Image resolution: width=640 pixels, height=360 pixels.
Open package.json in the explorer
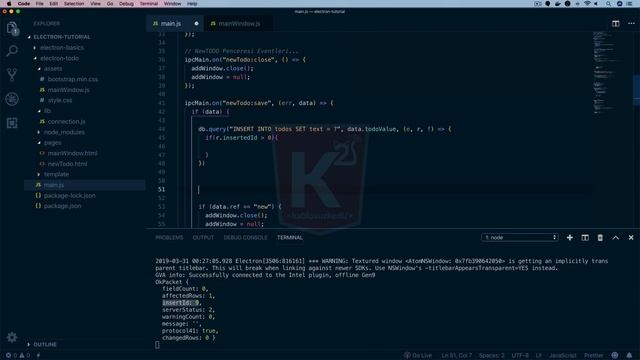point(62,206)
